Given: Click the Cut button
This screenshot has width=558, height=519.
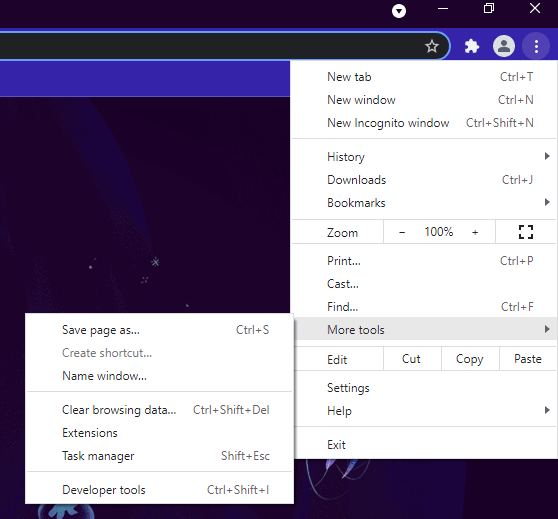Looking at the screenshot, I should [x=412, y=359].
